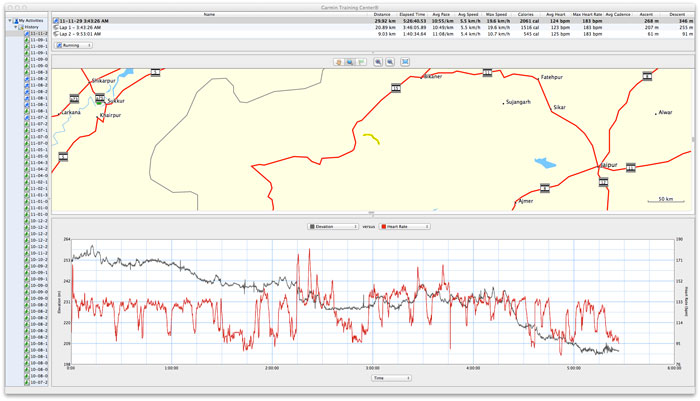Click the 10:49/km pace cell
Viewport: 700px width, 401px height.
(442, 27)
